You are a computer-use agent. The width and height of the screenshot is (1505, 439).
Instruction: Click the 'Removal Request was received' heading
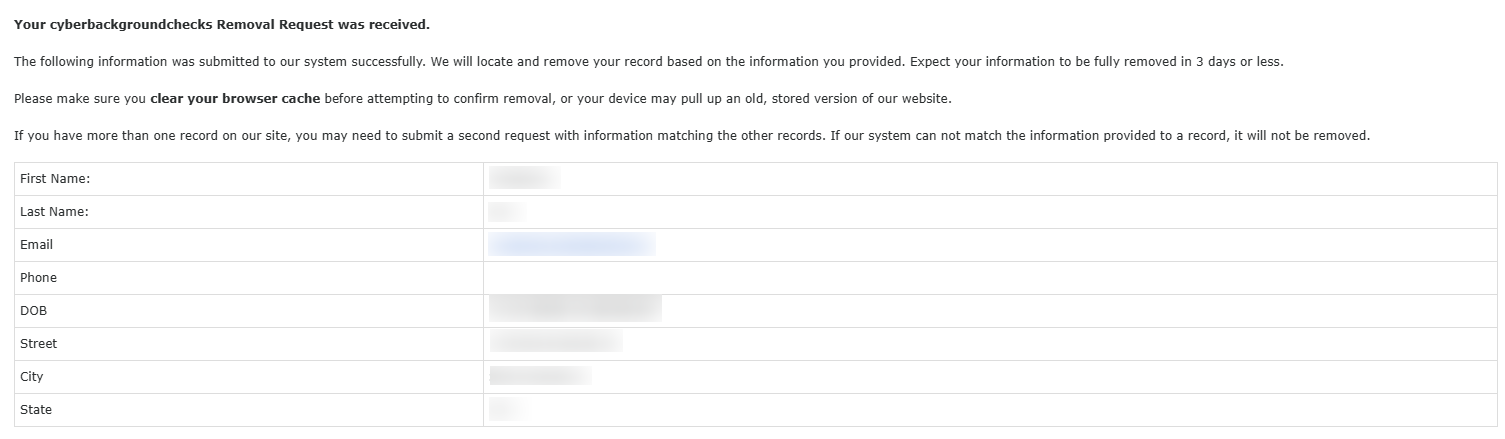coord(222,24)
